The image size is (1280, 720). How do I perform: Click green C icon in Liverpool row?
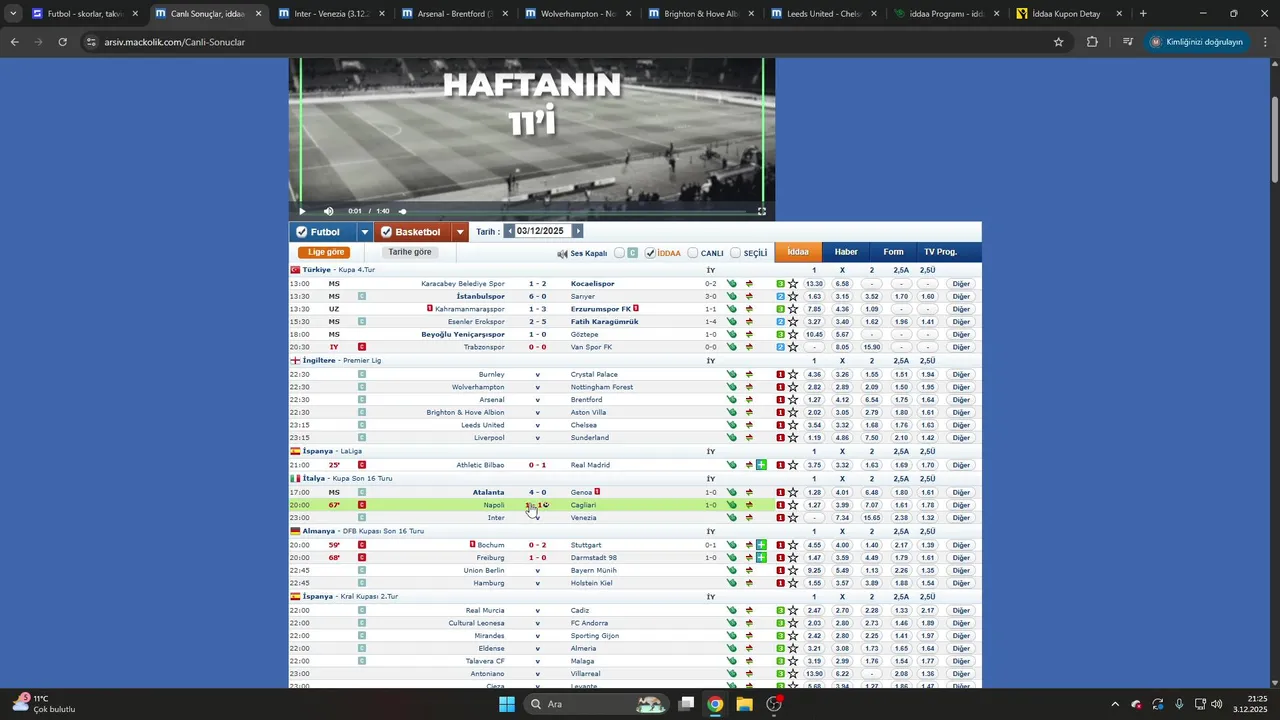pyautogui.click(x=362, y=438)
